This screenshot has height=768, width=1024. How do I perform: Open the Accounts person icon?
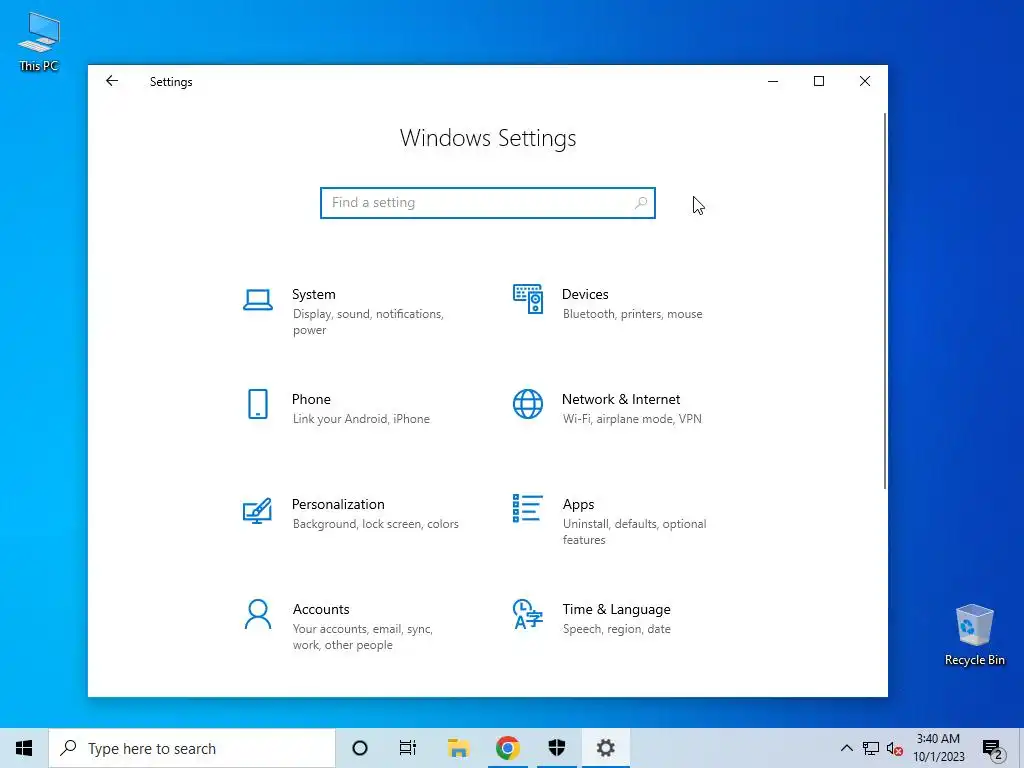[x=258, y=615]
